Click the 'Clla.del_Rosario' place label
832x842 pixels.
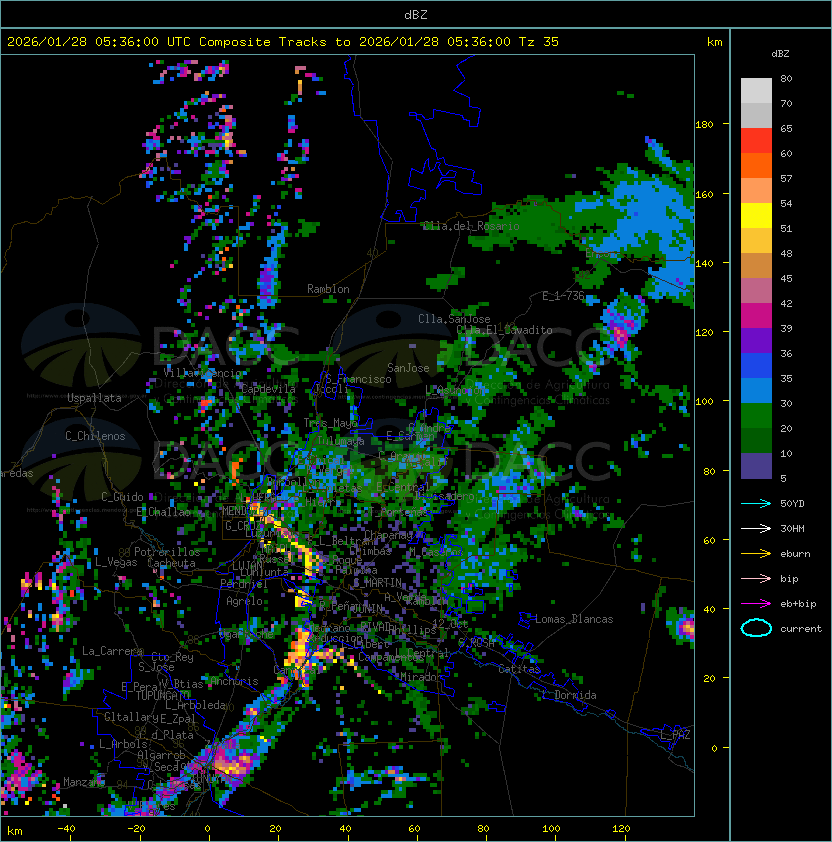click(471, 226)
